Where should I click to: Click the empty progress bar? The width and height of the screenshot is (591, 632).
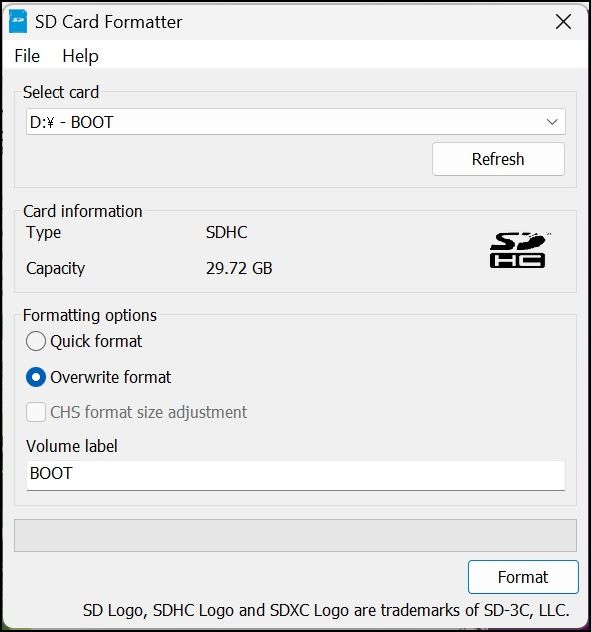(x=296, y=536)
